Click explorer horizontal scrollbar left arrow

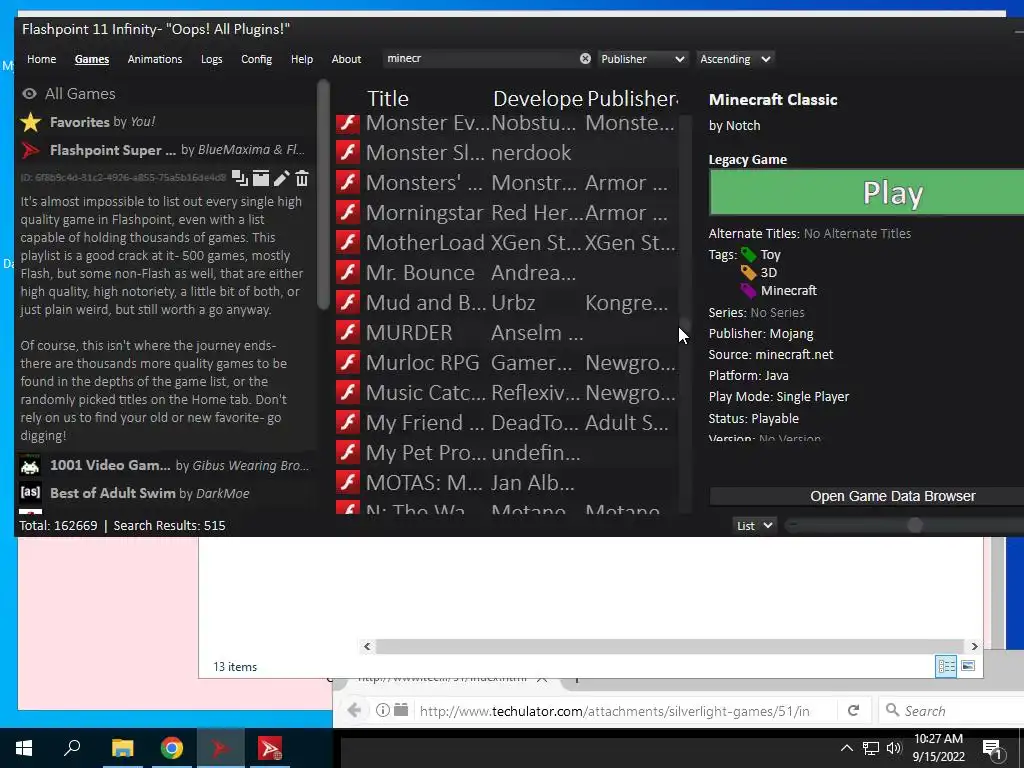tap(367, 646)
